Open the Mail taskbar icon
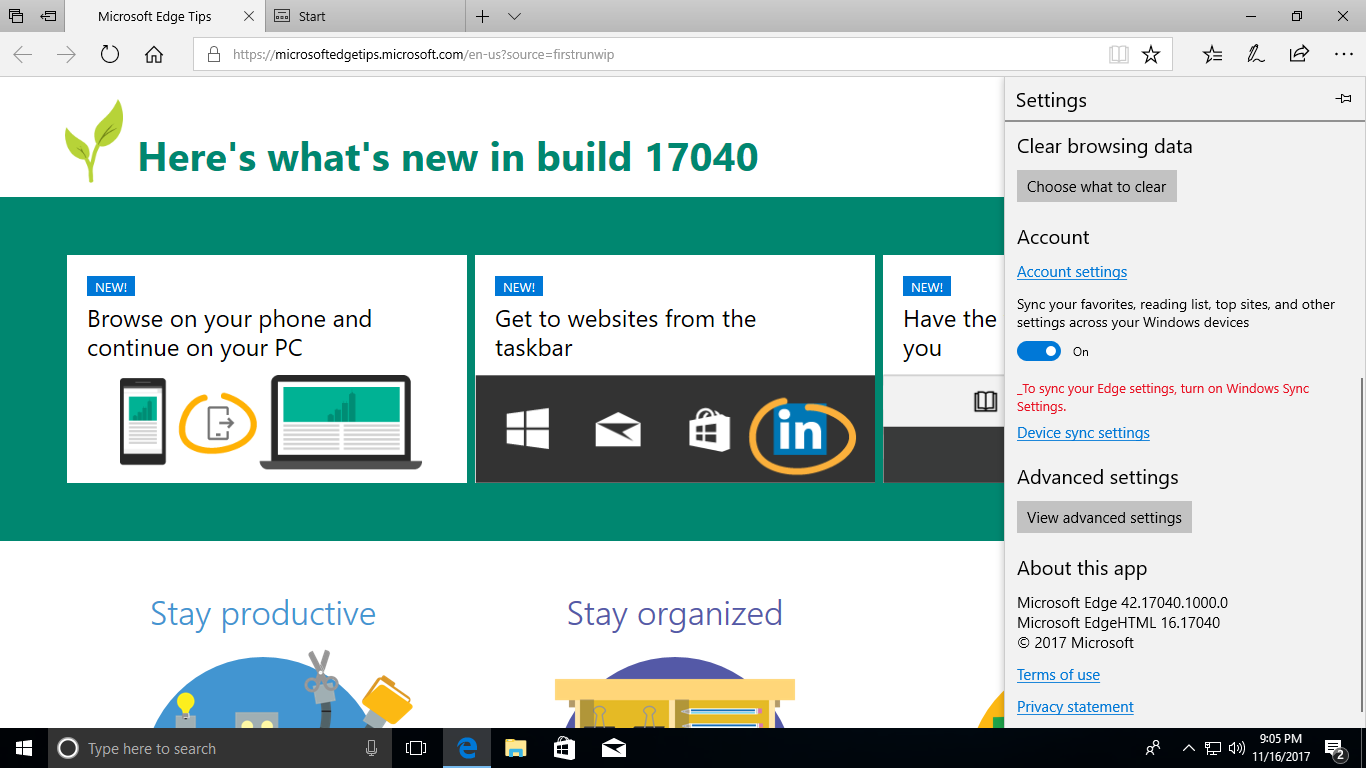The image size is (1366, 768). (x=613, y=748)
